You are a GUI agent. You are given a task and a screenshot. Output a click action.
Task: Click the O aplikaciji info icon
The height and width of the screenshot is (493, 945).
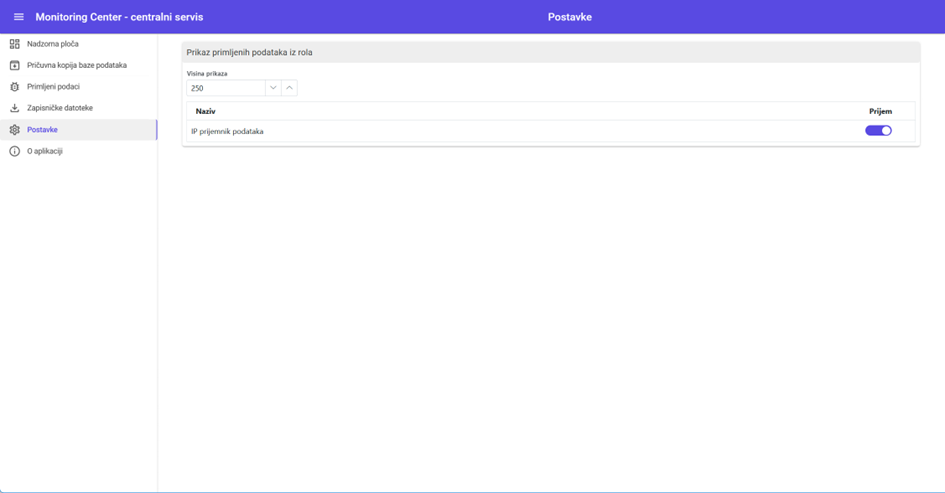[14, 151]
